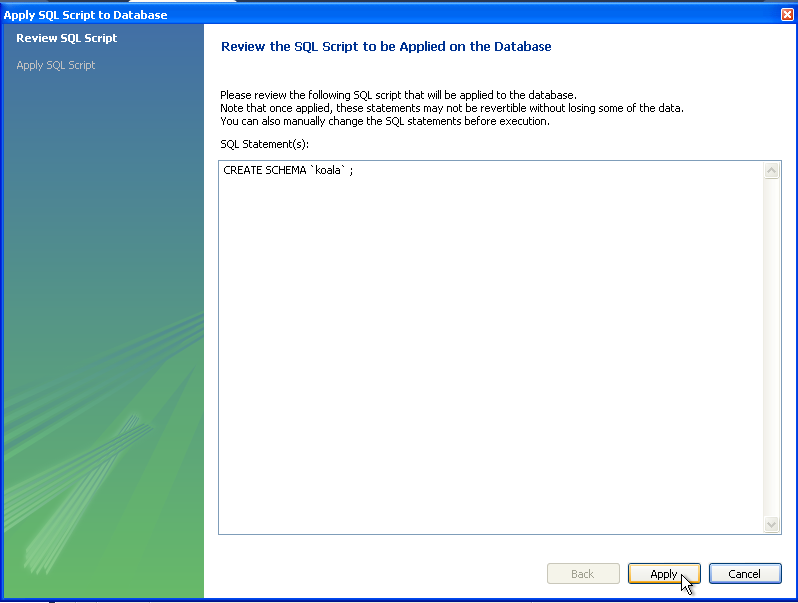The image size is (798, 603).
Task: Click the 'Please review the following' instruction line
Action: (398, 95)
